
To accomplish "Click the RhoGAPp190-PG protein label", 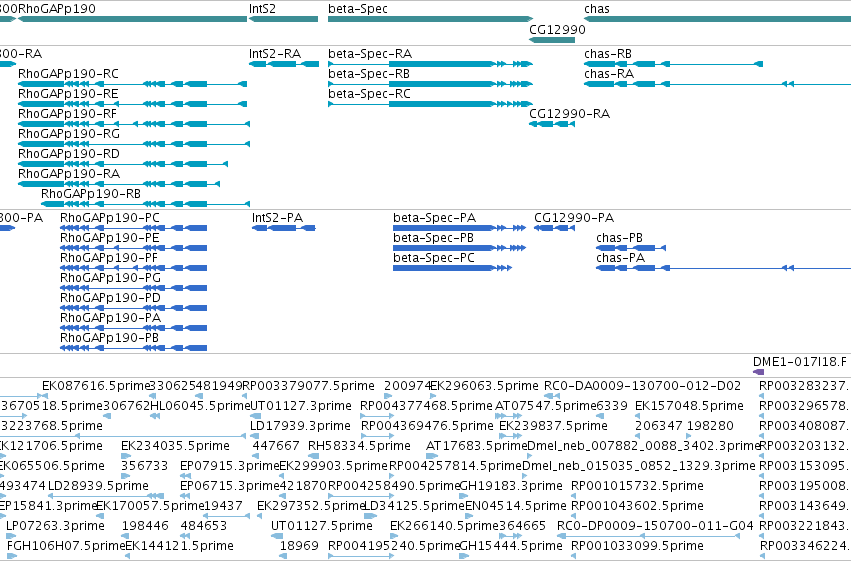I will [x=110, y=278].
